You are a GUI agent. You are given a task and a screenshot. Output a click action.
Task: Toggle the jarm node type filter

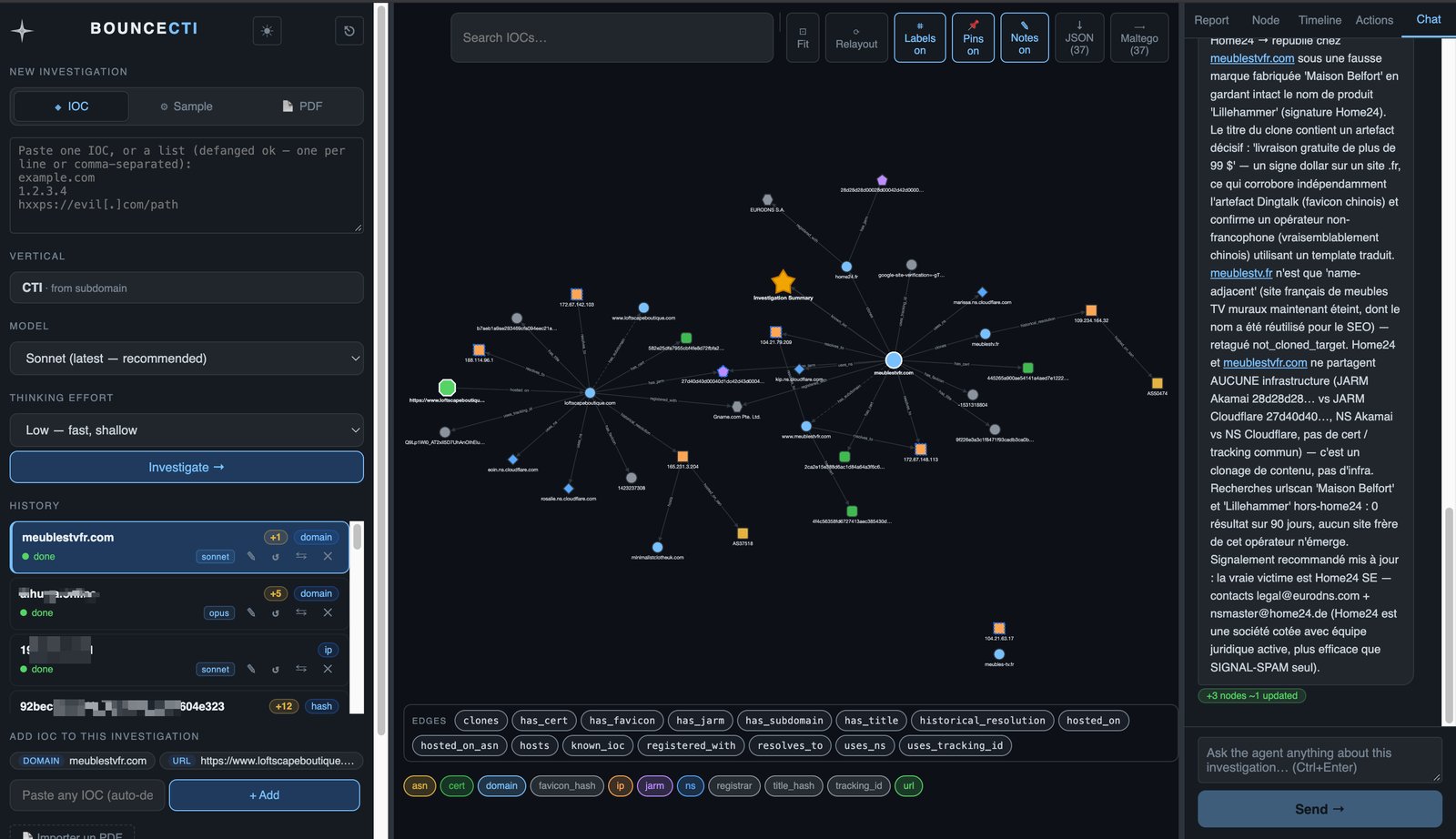coord(654,786)
